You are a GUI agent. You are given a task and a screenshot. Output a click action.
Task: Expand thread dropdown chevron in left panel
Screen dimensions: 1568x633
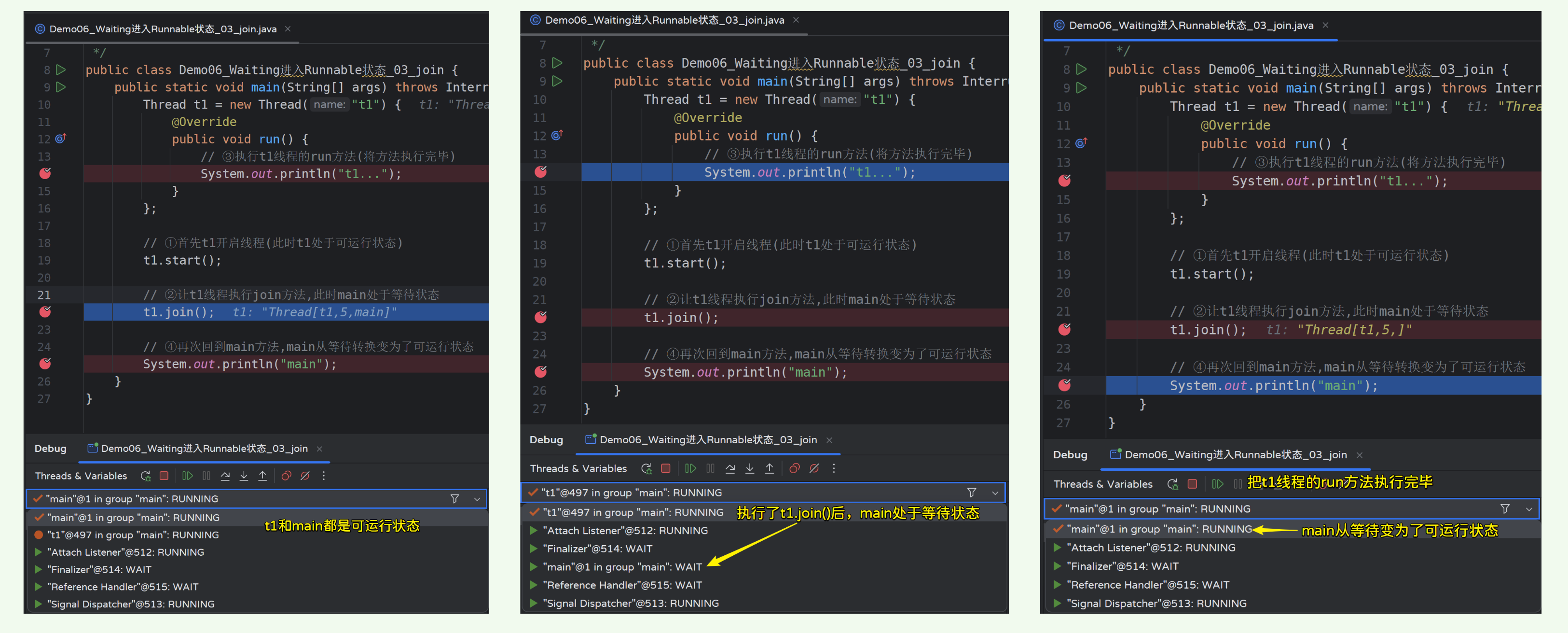pos(477,499)
